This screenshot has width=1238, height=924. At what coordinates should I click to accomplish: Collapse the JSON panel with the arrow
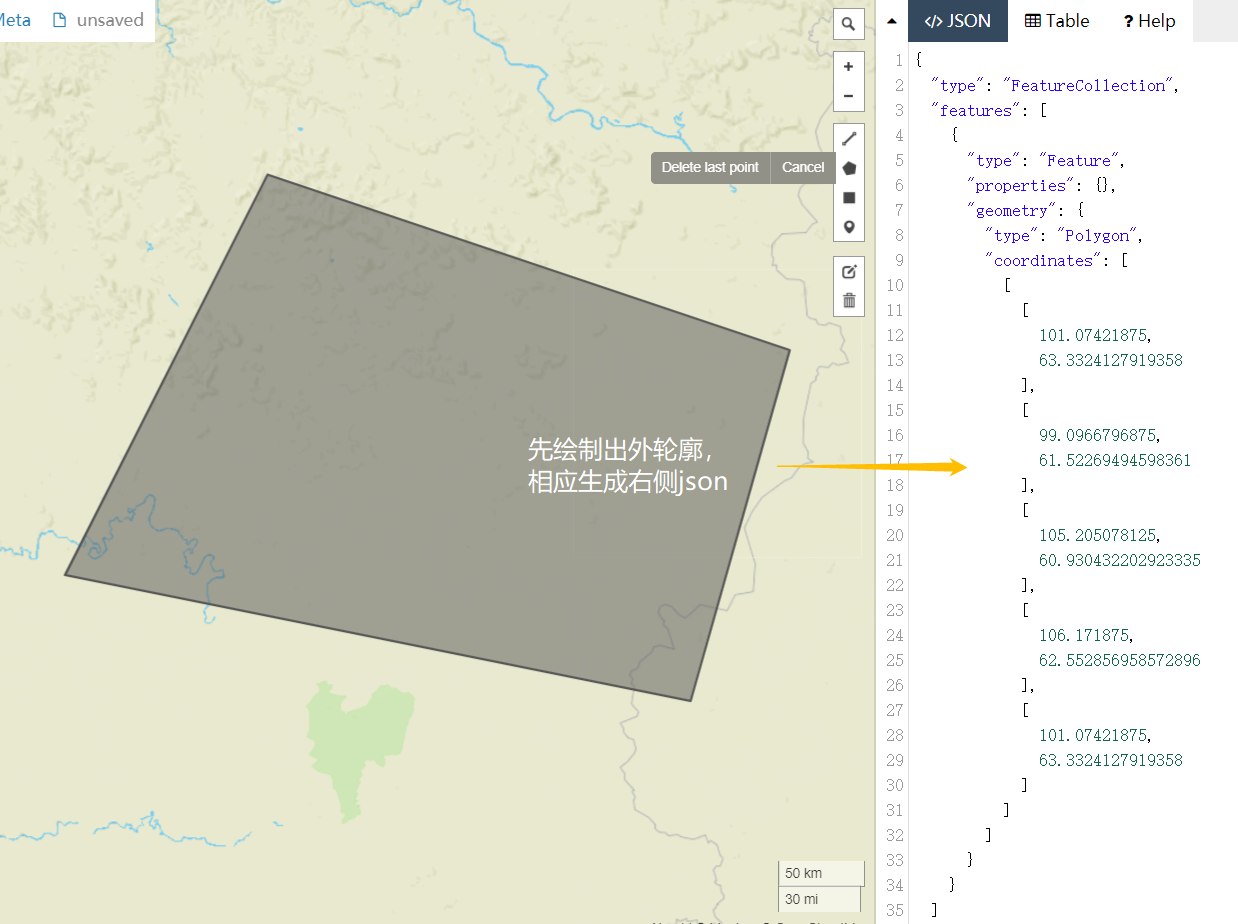coord(891,19)
